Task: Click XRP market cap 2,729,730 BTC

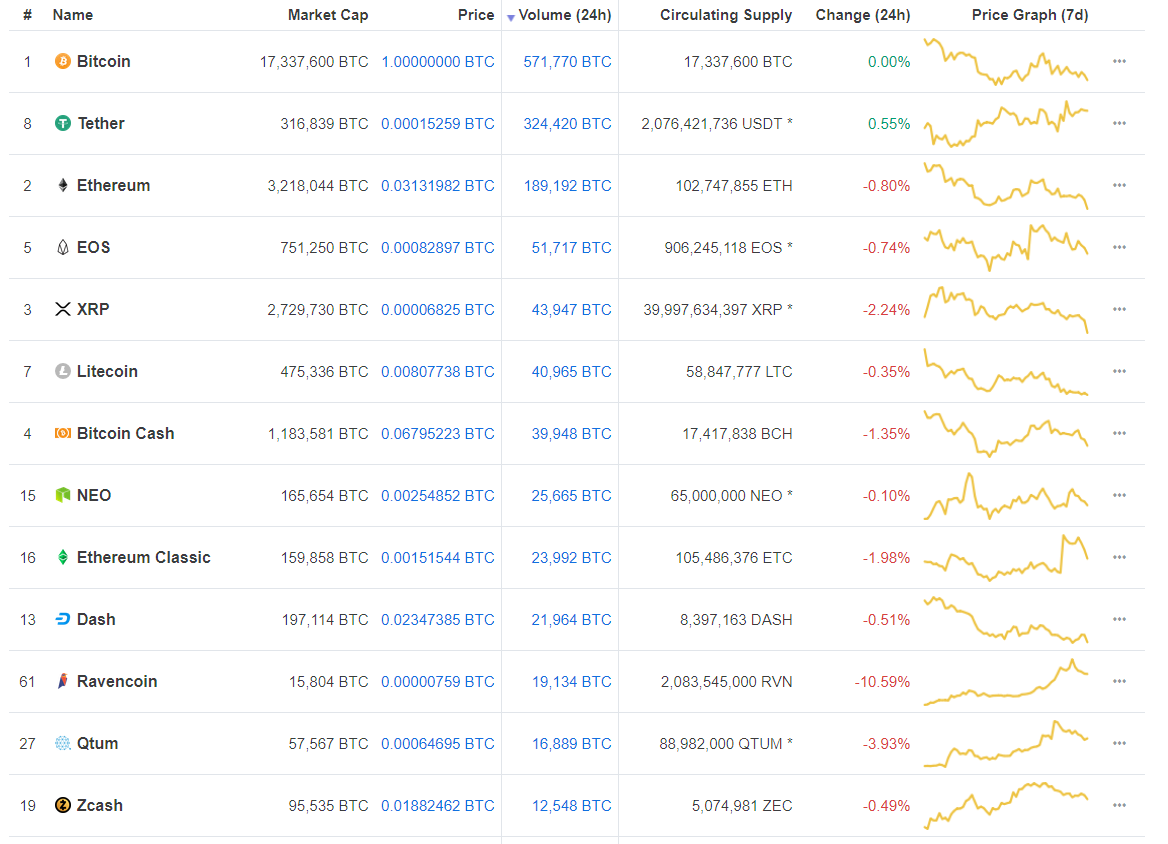Action: [x=318, y=309]
